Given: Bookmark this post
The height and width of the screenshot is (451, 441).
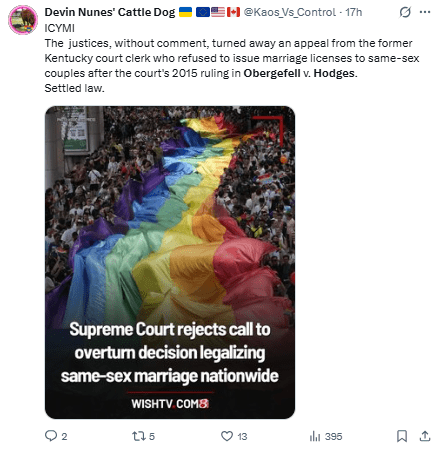Looking at the screenshot, I should click(x=402, y=436).
